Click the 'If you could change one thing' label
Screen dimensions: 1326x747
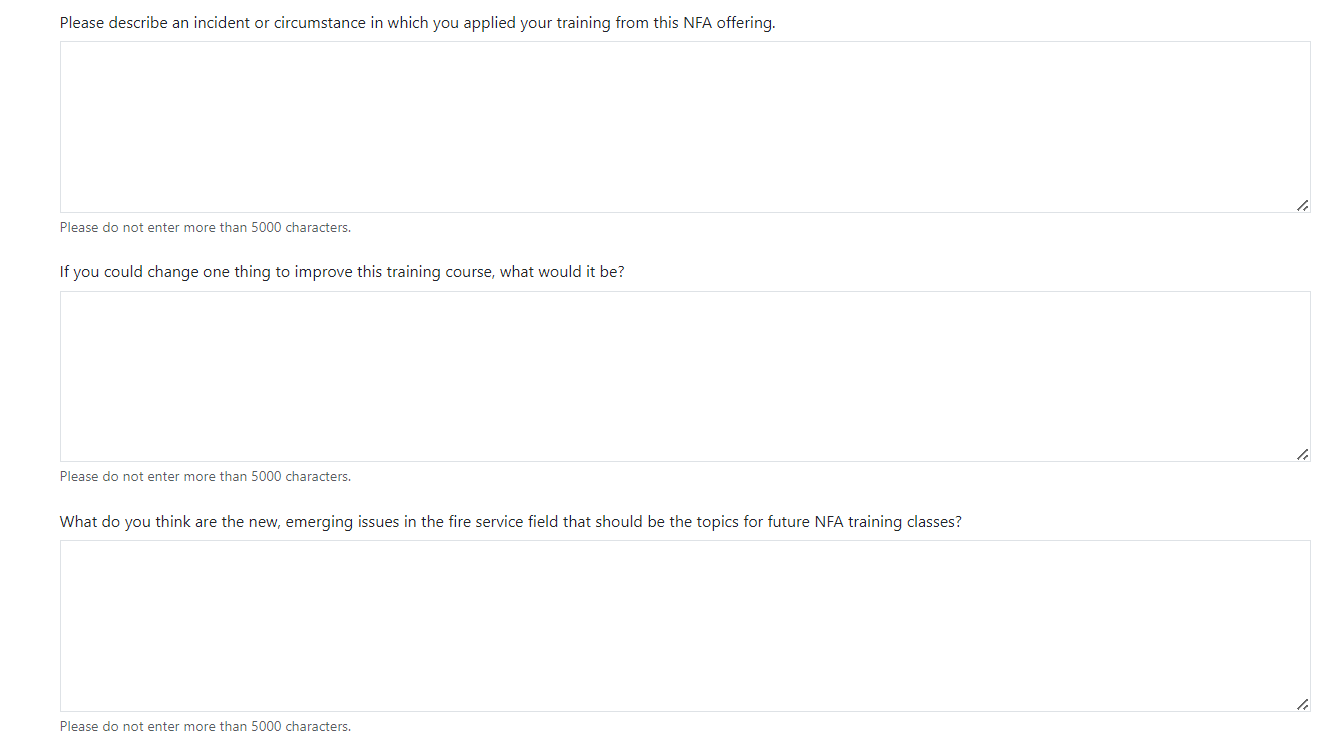pos(342,272)
